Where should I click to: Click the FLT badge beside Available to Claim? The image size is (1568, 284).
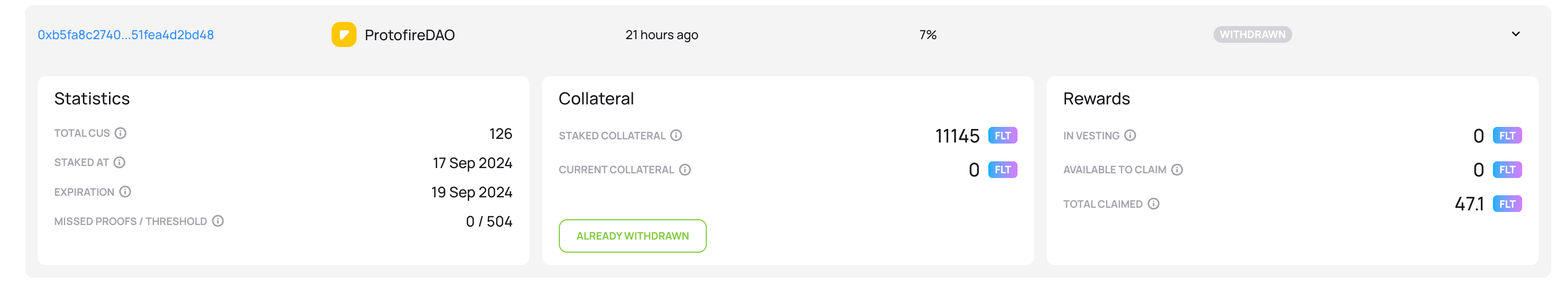1506,170
